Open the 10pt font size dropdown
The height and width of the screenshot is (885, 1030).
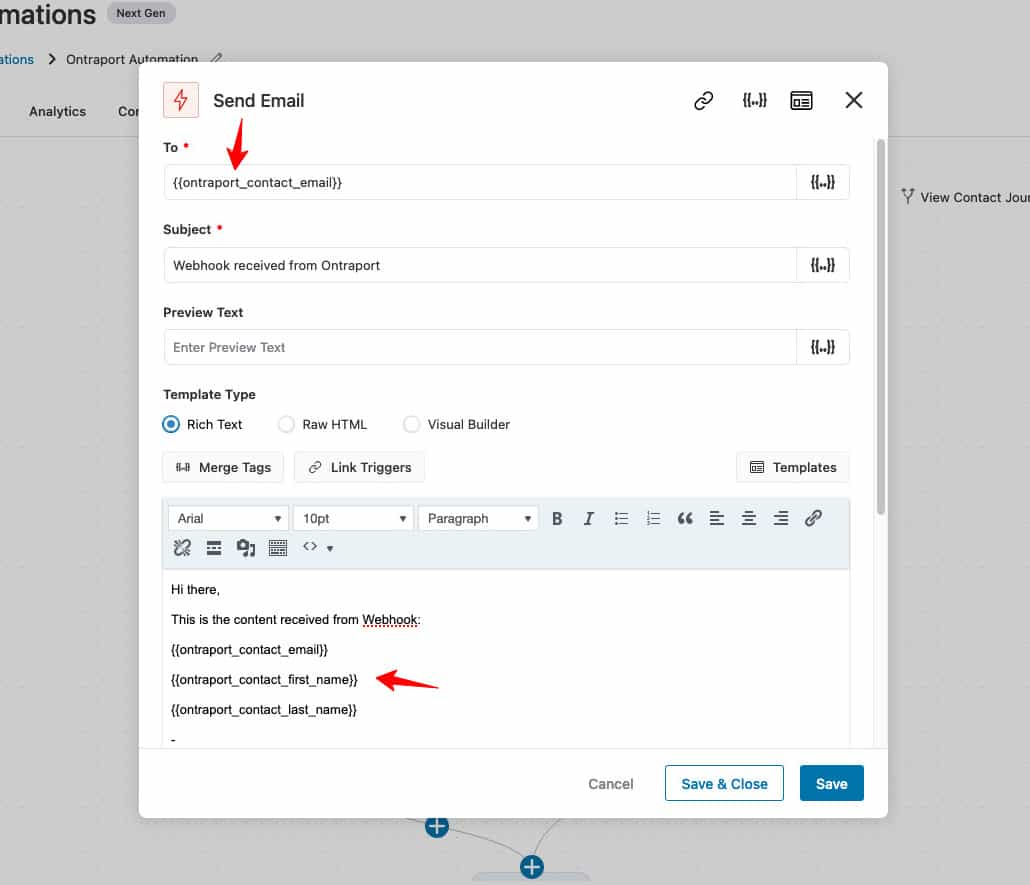[353, 518]
